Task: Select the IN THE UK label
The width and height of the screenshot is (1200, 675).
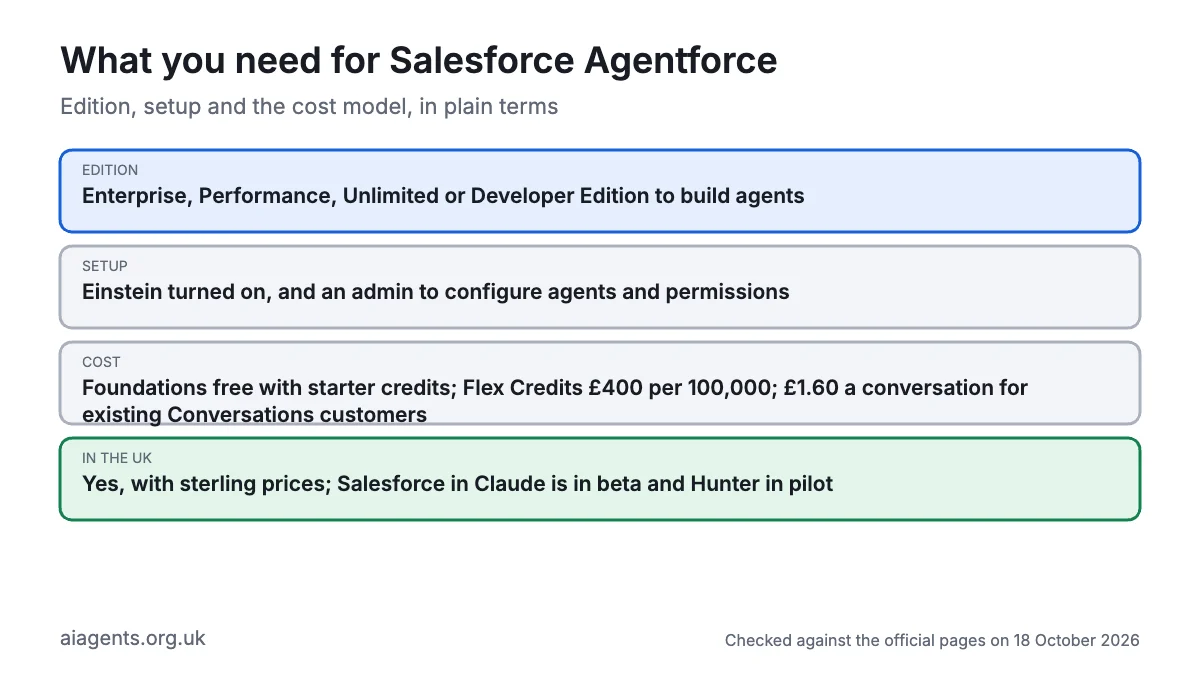Action: tap(119, 458)
